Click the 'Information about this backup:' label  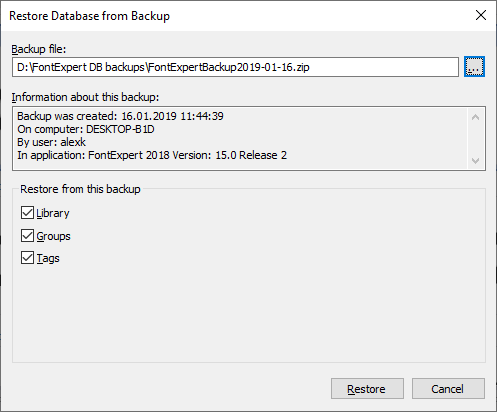pyautogui.click(x=85, y=97)
